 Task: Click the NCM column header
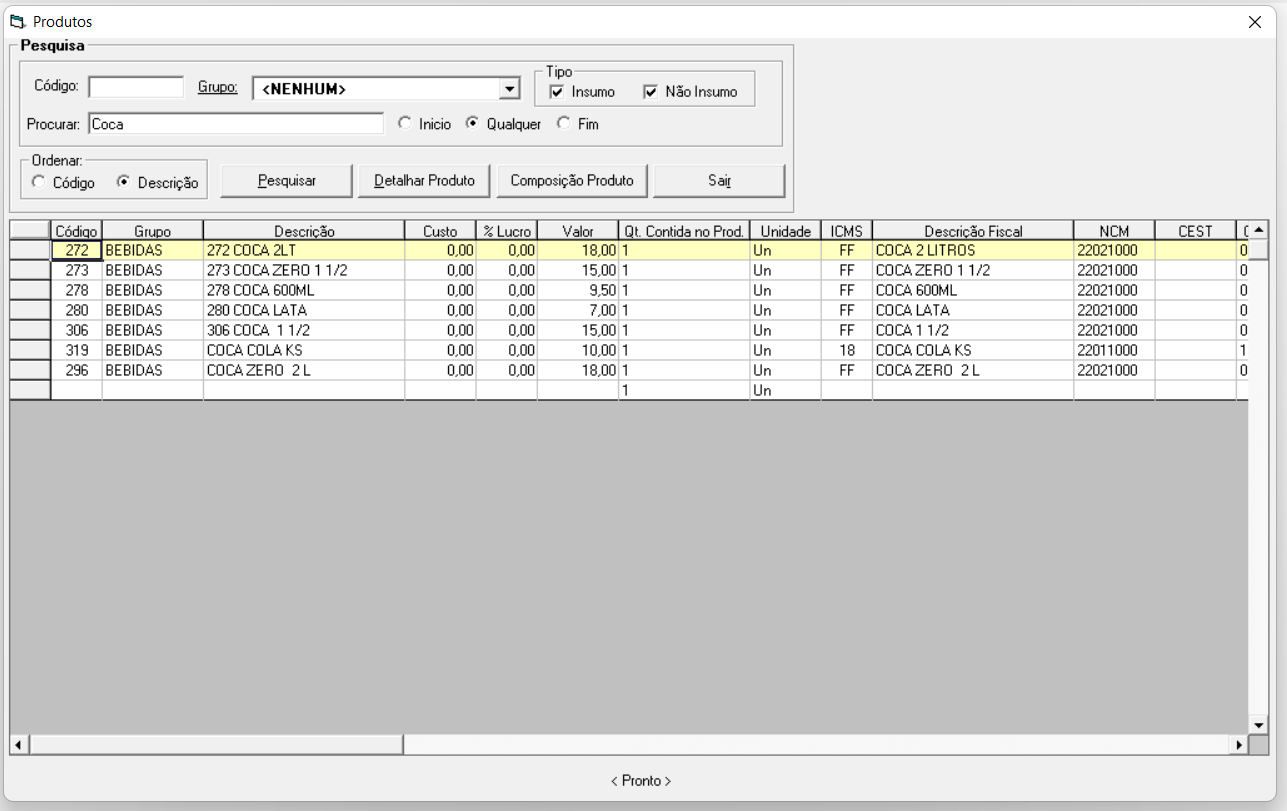coord(1114,231)
